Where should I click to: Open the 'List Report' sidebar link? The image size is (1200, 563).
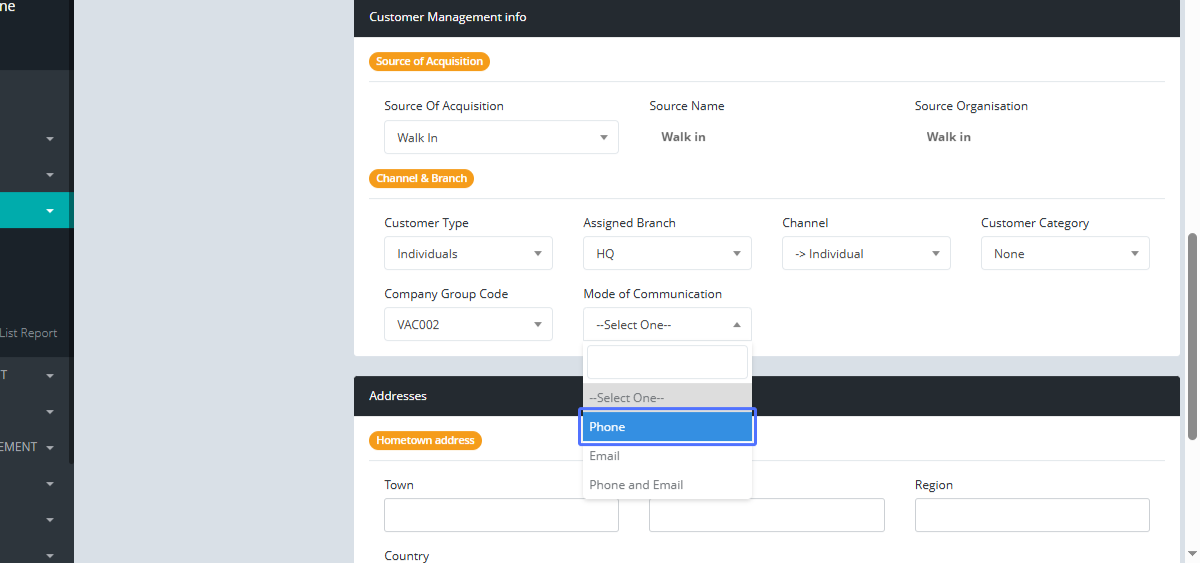pos(29,333)
